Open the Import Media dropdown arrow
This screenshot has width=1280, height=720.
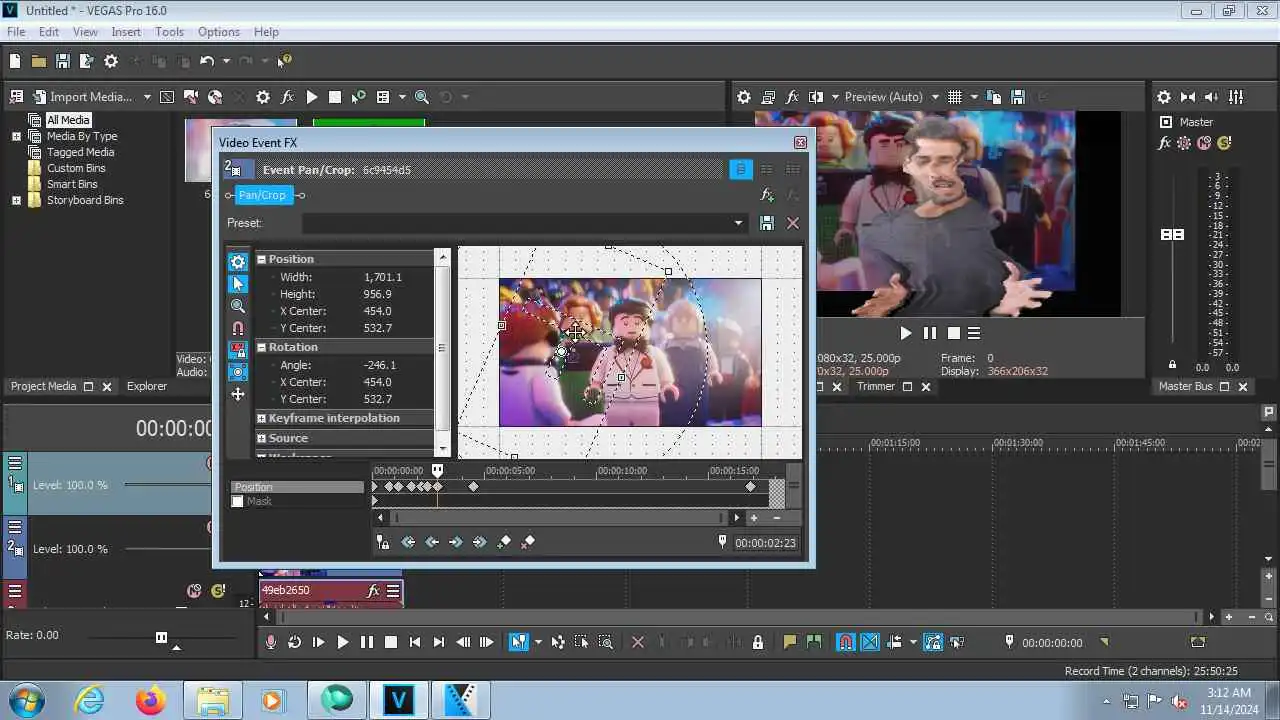pos(147,97)
